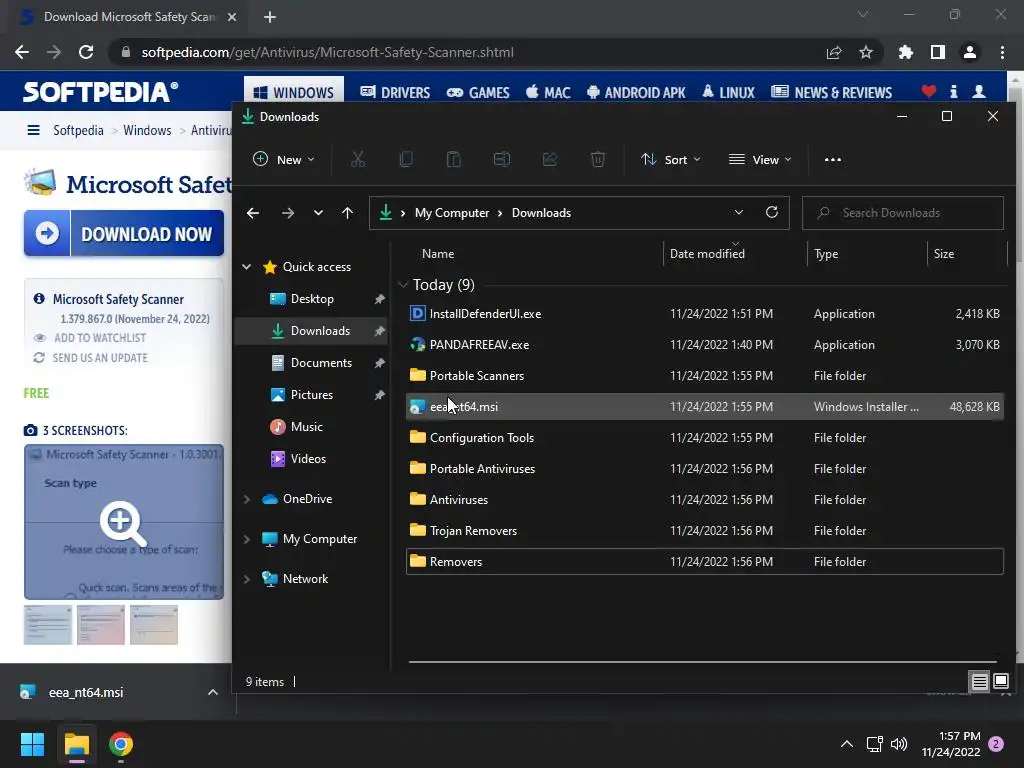1024x768 pixels.
Task: Go forward in File Explorer
Action: pos(287,213)
